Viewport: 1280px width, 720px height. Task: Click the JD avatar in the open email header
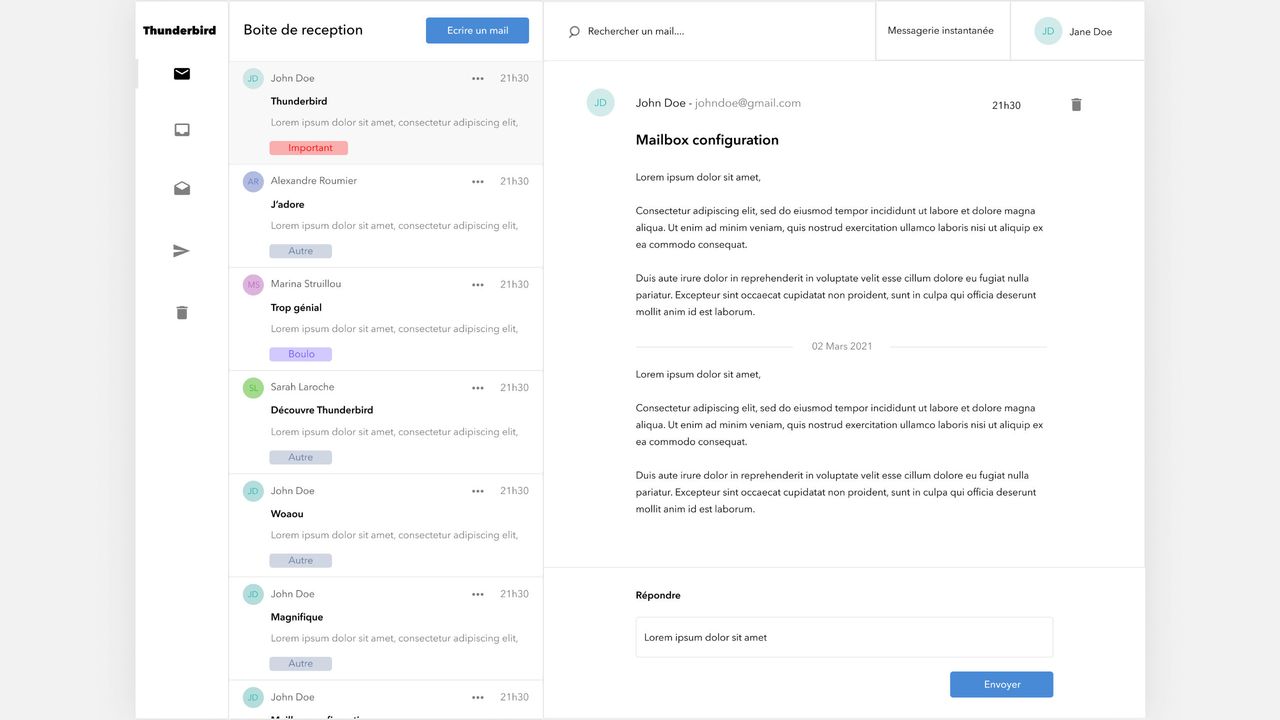coord(600,102)
